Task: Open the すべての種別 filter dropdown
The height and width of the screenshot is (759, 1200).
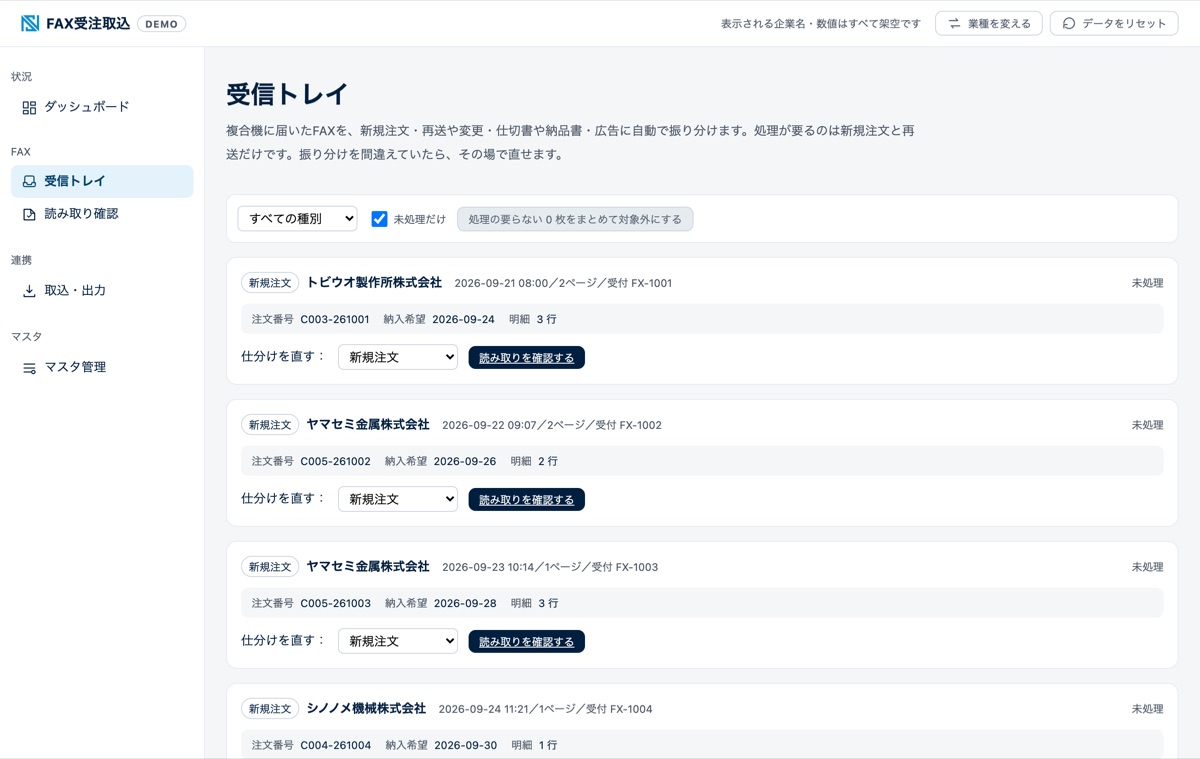Action: tap(297, 219)
